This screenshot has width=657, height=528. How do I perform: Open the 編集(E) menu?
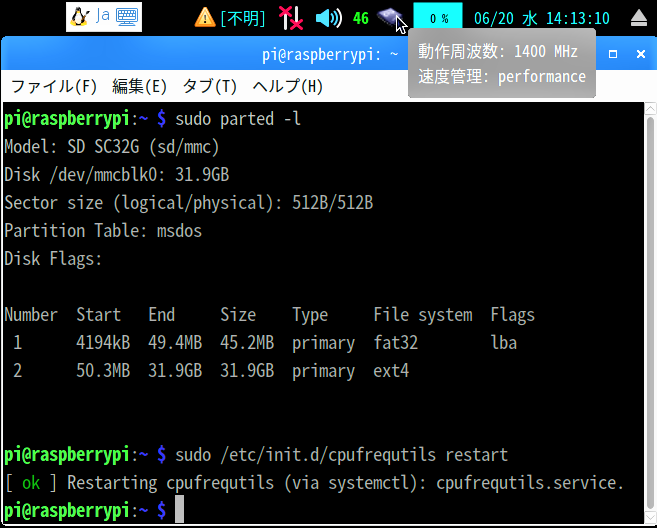tap(140, 87)
